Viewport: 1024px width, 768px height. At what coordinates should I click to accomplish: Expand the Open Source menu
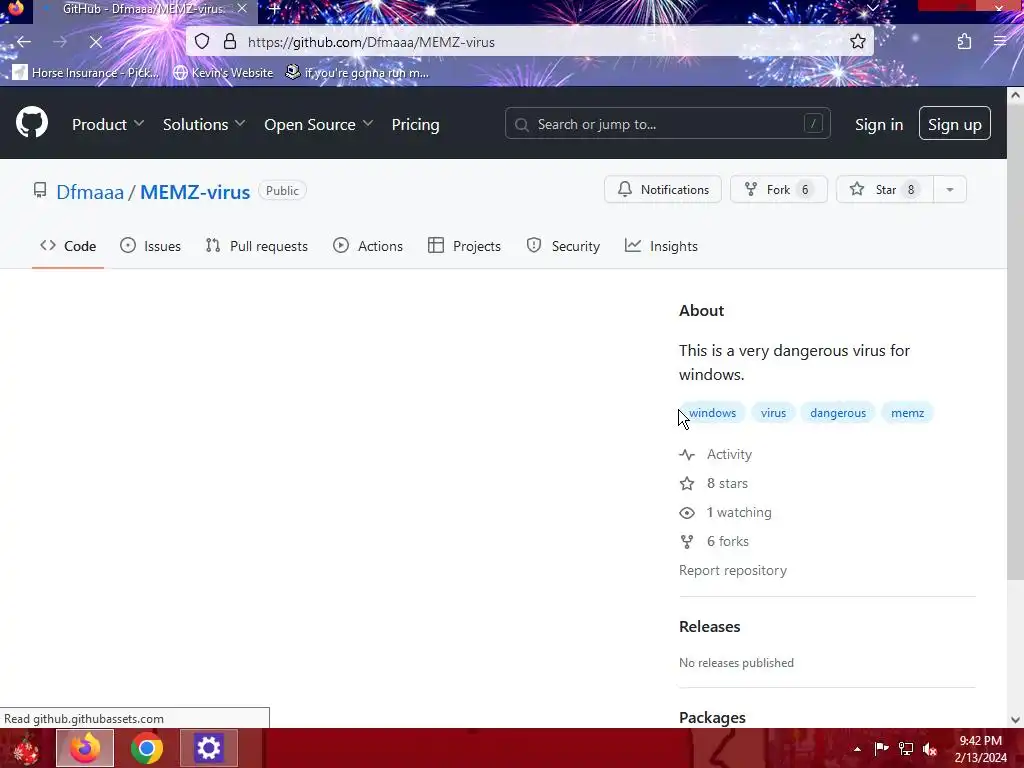(x=318, y=124)
